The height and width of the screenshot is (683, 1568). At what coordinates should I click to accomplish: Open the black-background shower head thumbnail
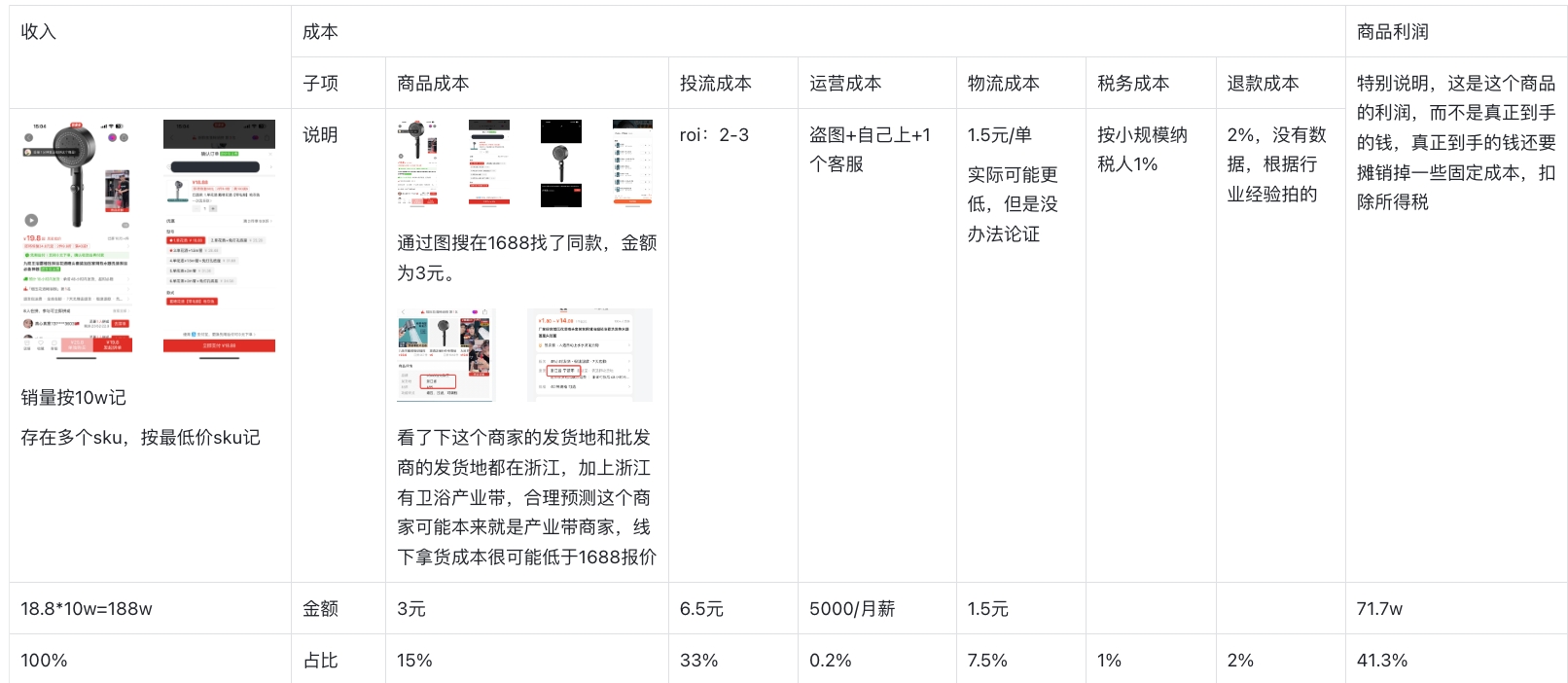[x=560, y=163]
